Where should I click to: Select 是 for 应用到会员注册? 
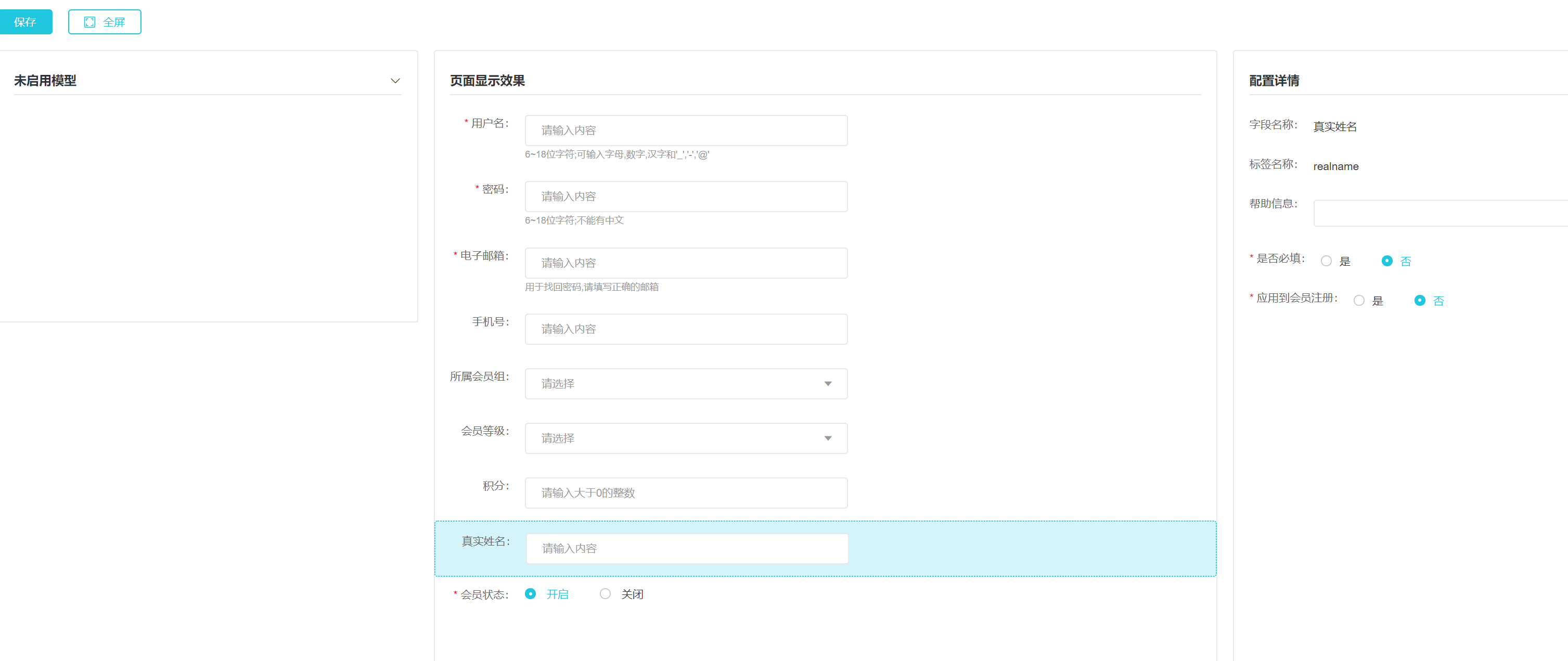click(x=1359, y=301)
